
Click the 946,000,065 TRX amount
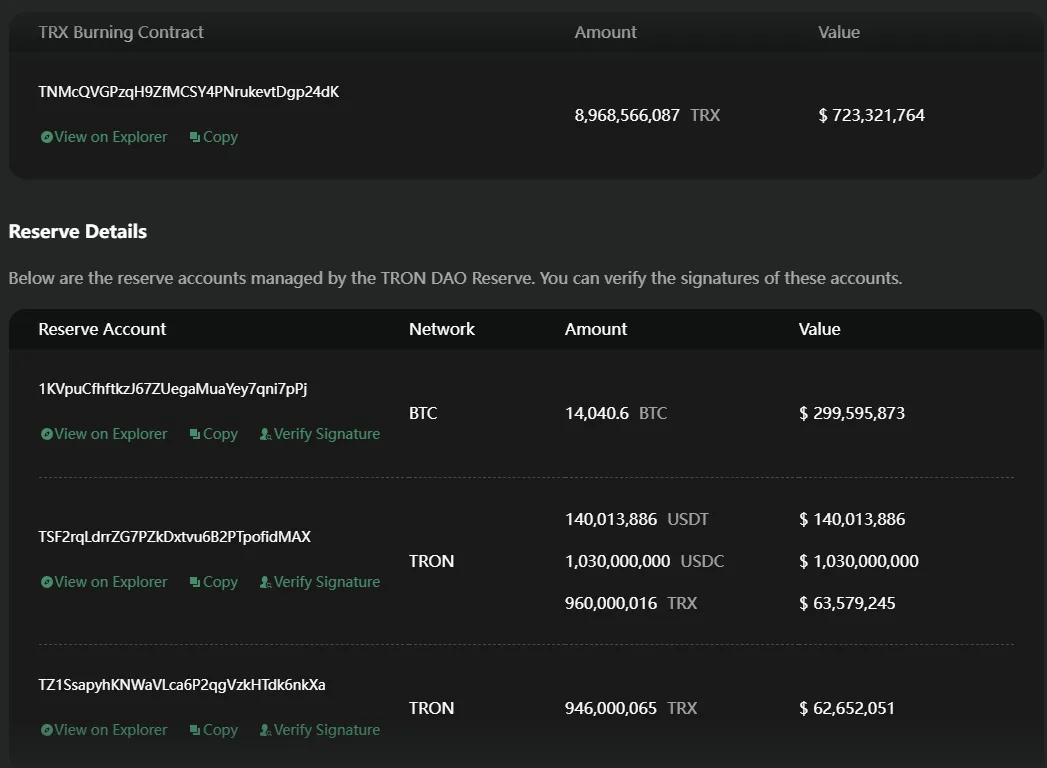pos(631,709)
